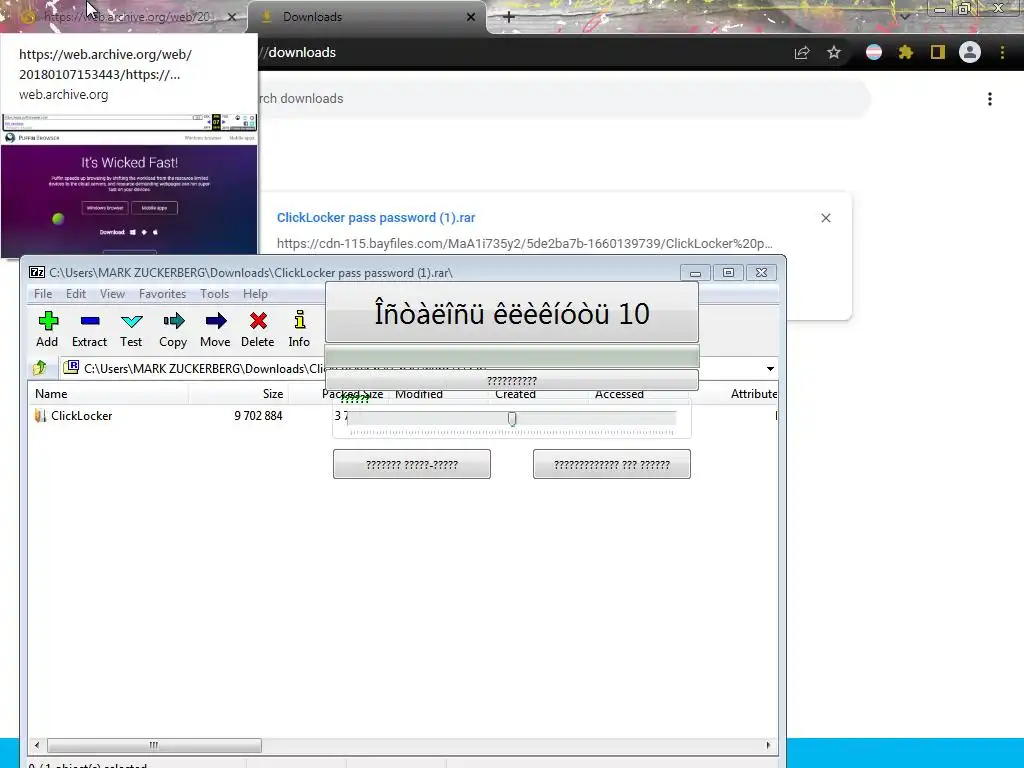1024x768 pixels.
Task: Click the Chrome address bar
Action: (x=522, y=52)
